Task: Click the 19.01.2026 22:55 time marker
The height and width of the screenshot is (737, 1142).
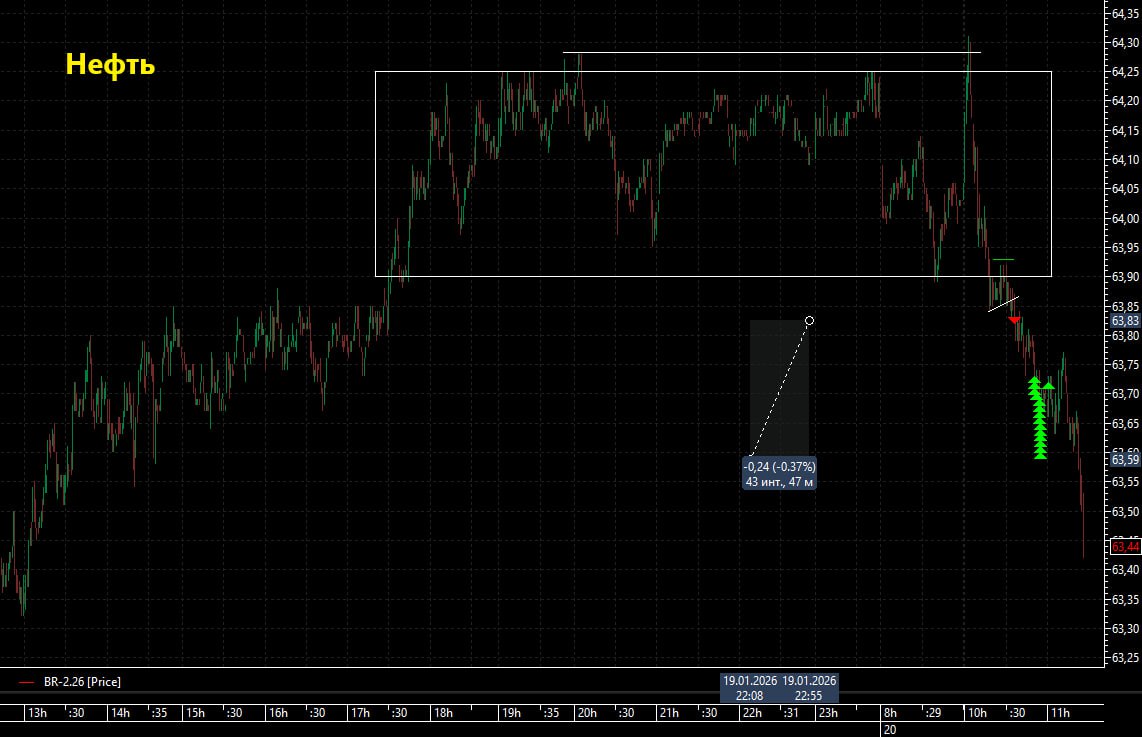Action: (809, 688)
